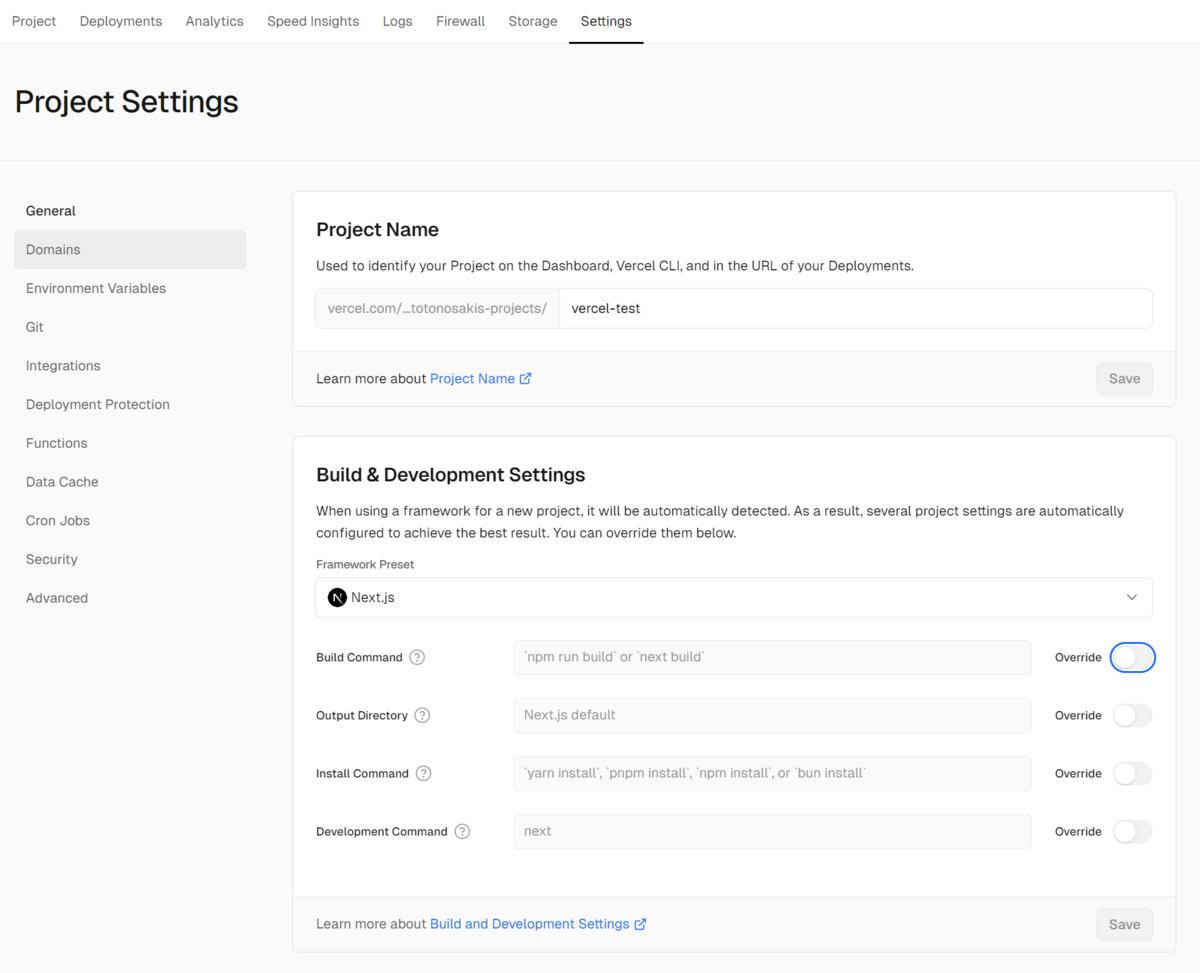
Task: Select the Settings tab
Action: click(x=606, y=21)
